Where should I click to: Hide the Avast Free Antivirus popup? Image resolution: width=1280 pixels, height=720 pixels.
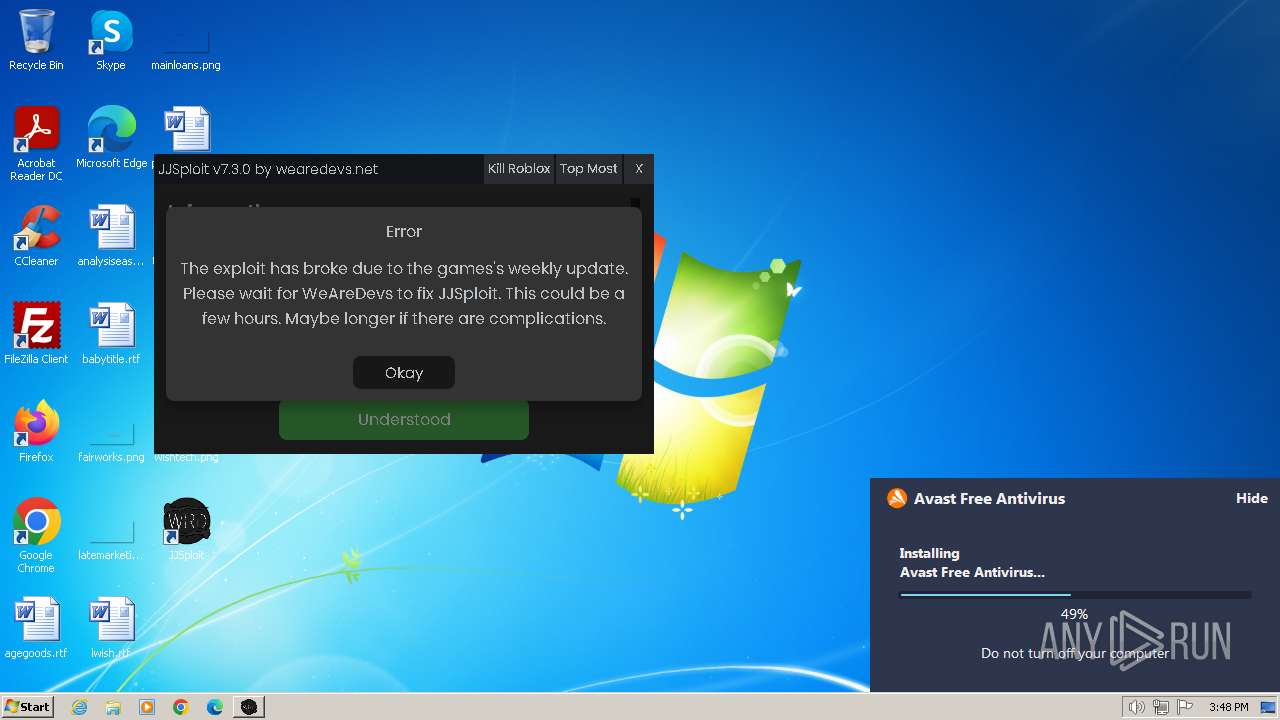pyautogui.click(x=1252, y=498)
